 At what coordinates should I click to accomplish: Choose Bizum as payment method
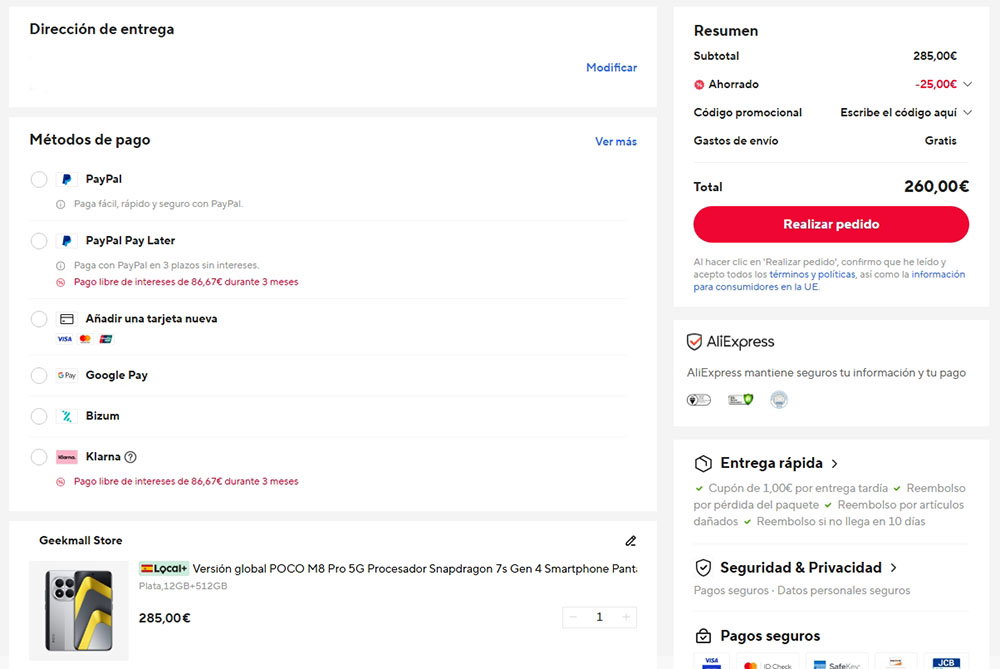coord(39,416)
